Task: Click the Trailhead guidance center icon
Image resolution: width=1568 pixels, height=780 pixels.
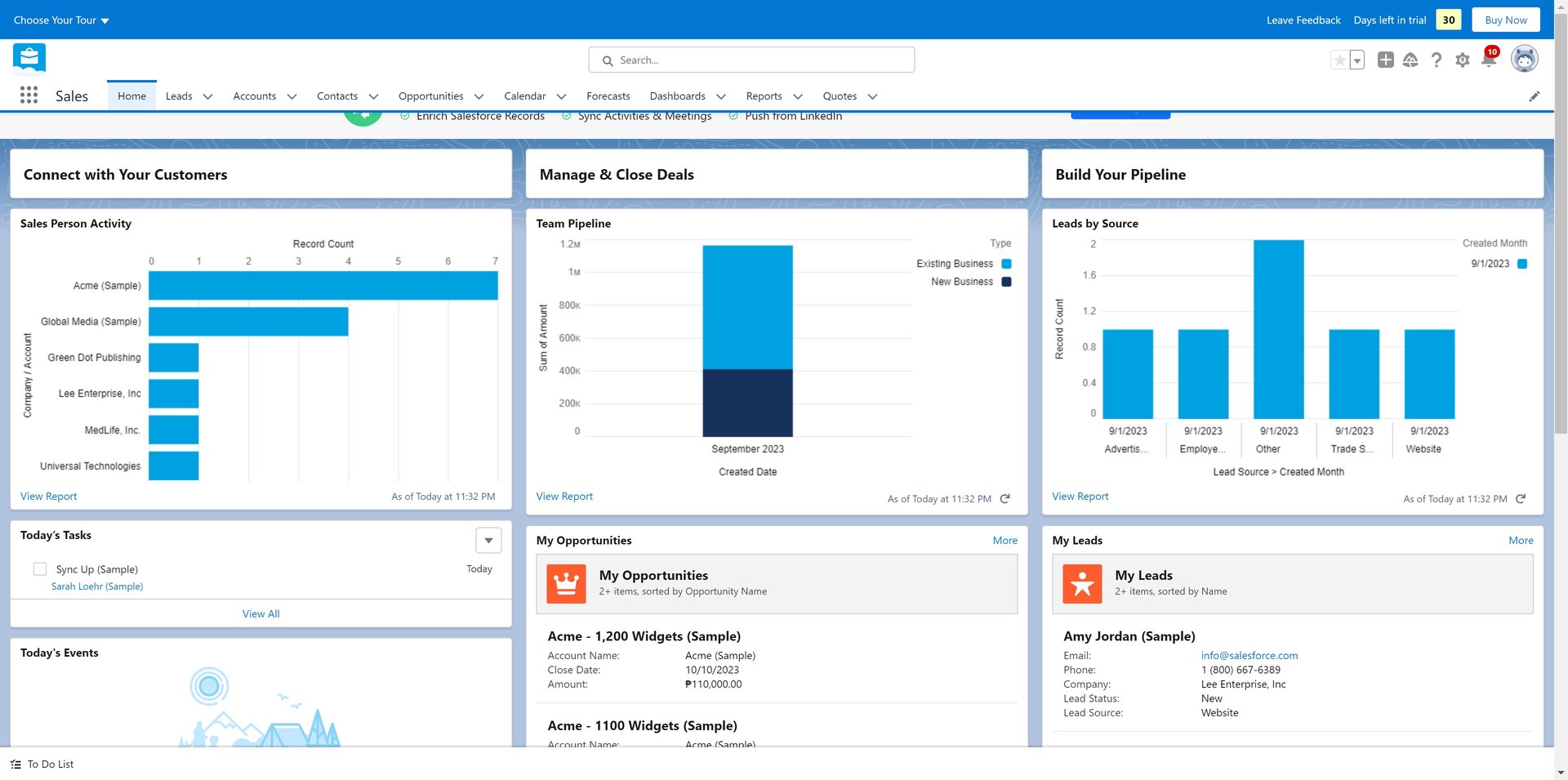Action: tap(1410, 60)
